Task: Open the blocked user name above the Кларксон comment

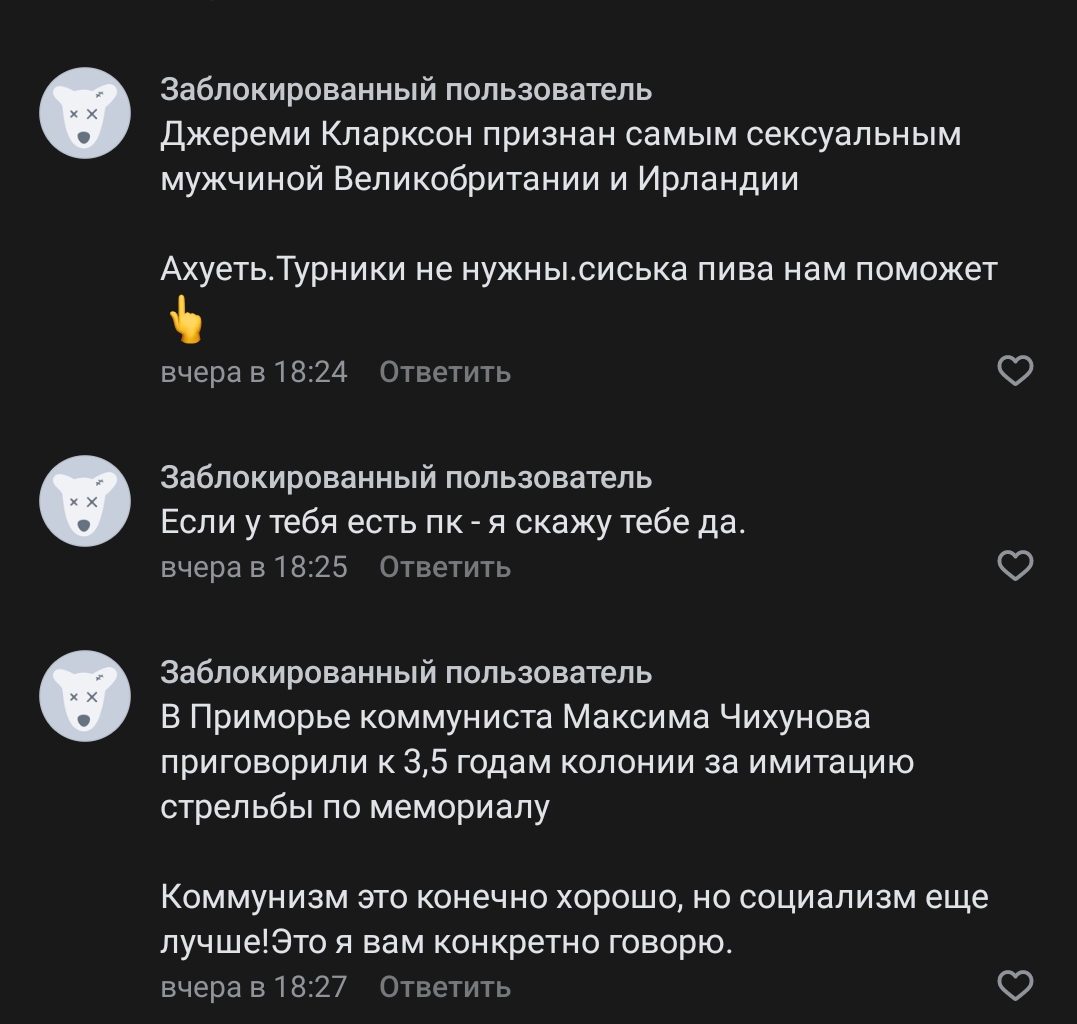Action: click(406, 90)
